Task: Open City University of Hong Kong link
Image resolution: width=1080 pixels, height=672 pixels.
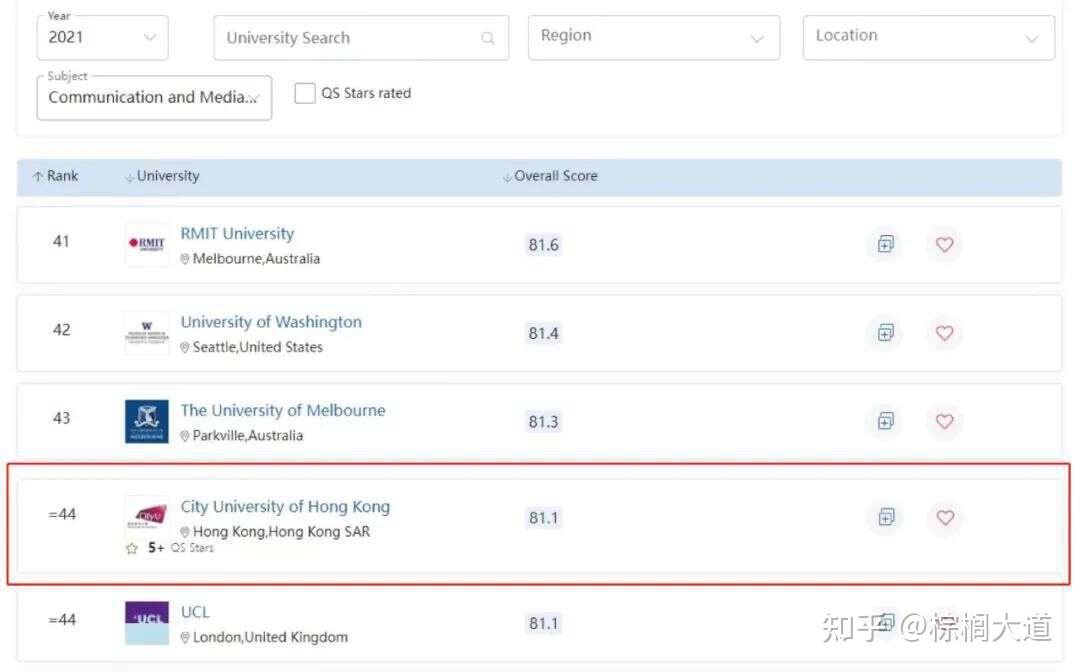Action: 285,507
